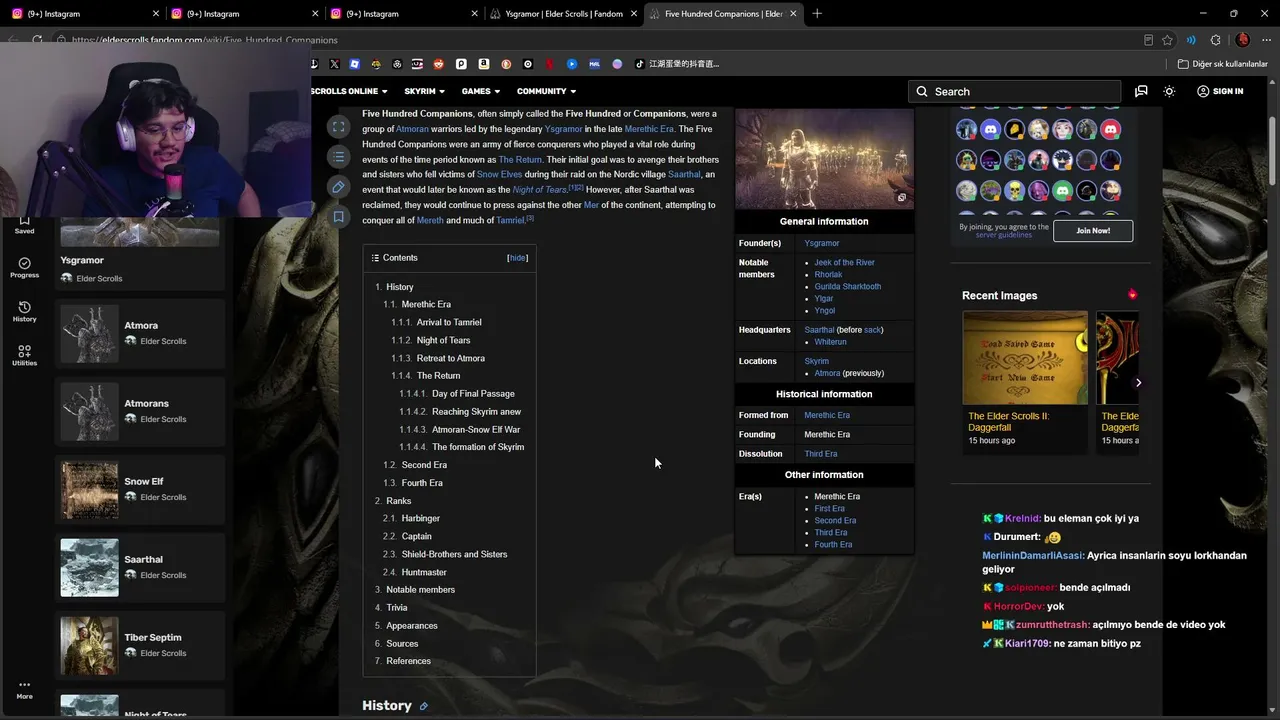Open the Snow Elf card in sidebar
The image size is (1280, 720).
140,490
